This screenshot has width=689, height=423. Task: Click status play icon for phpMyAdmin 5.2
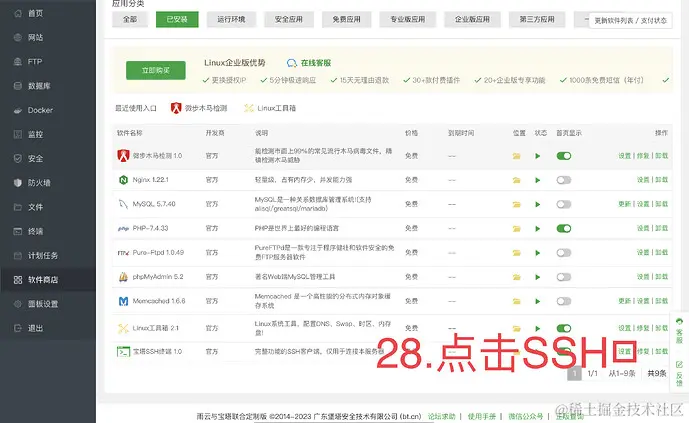tap(537, 277)
